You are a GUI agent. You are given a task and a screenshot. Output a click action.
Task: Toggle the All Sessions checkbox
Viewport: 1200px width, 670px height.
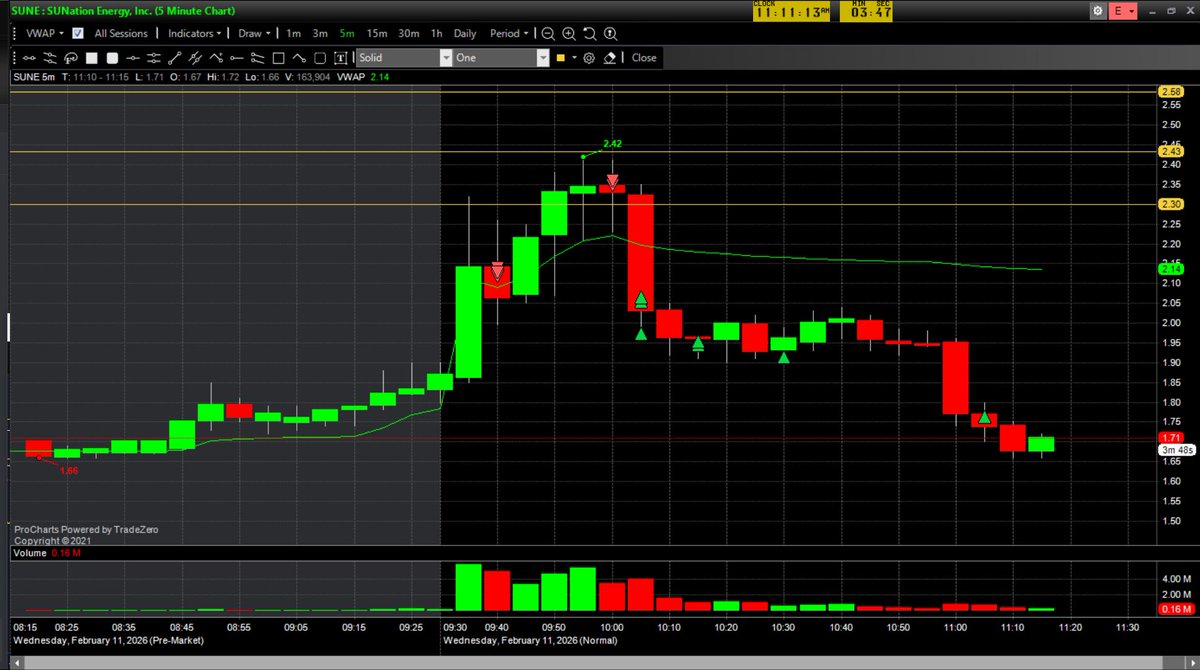point(78,33)
